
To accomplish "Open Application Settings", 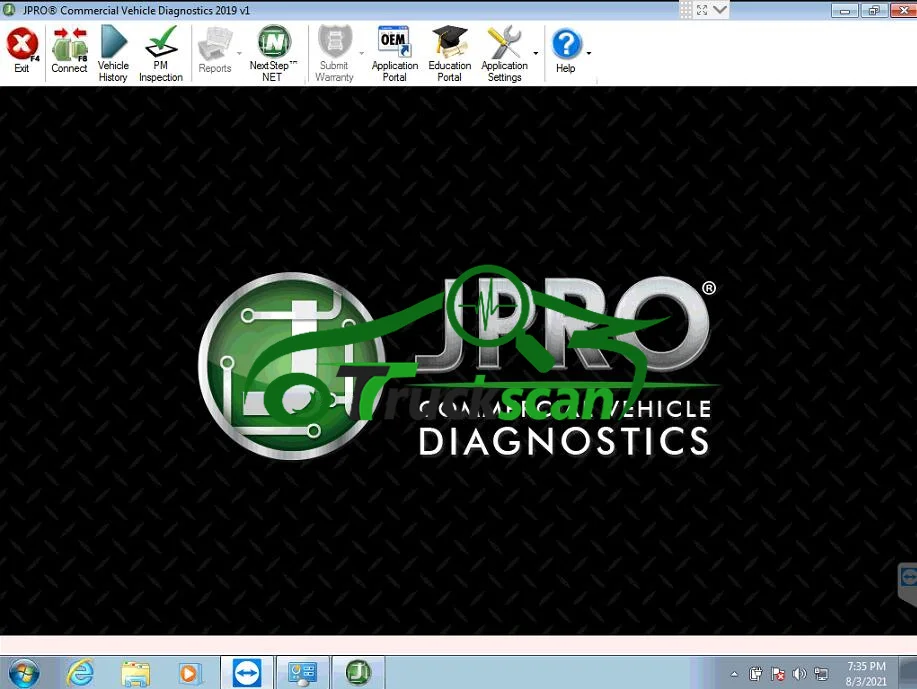I will click(x=504, y=53).
